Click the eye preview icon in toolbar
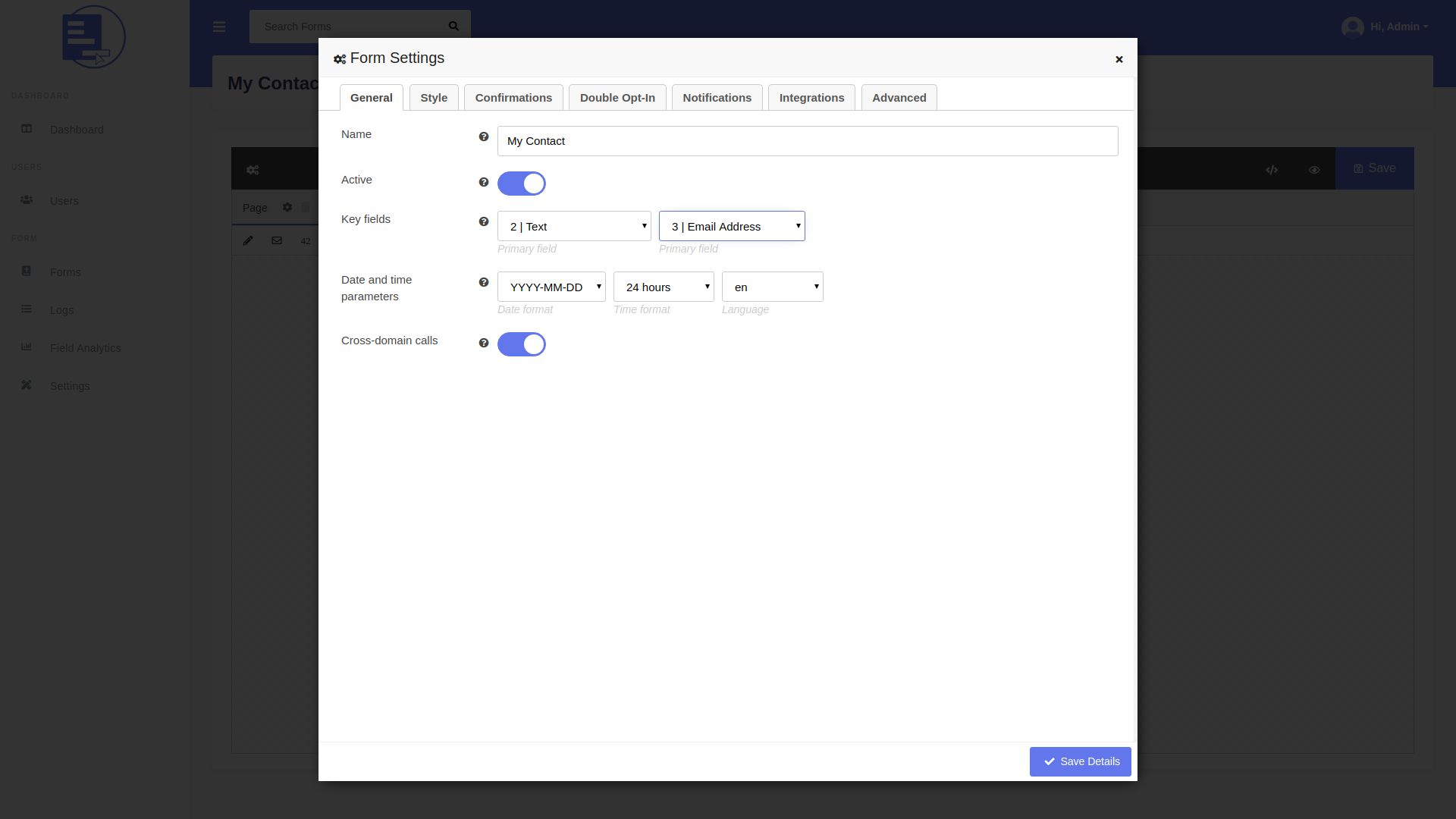Image resolution: width=1456 pixels, height=819 pixels. [1314, 170]
